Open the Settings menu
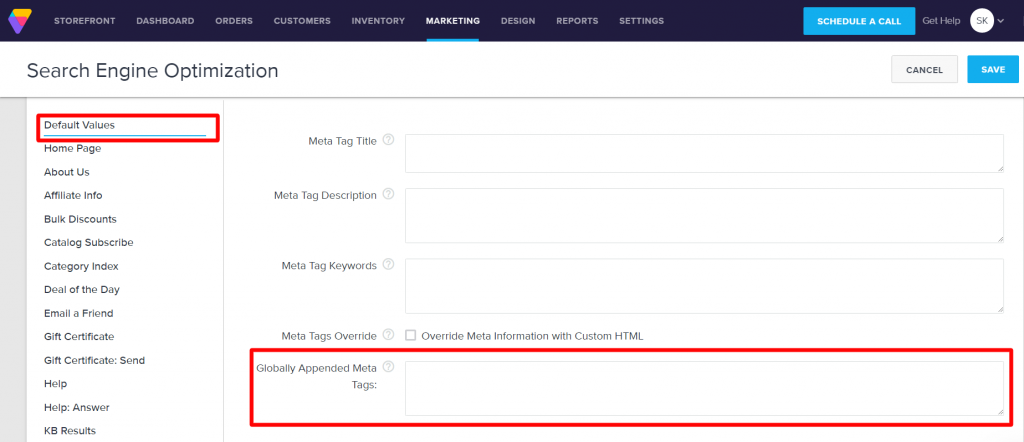This screenshot has width=1024, height=442. pos(641,21)
